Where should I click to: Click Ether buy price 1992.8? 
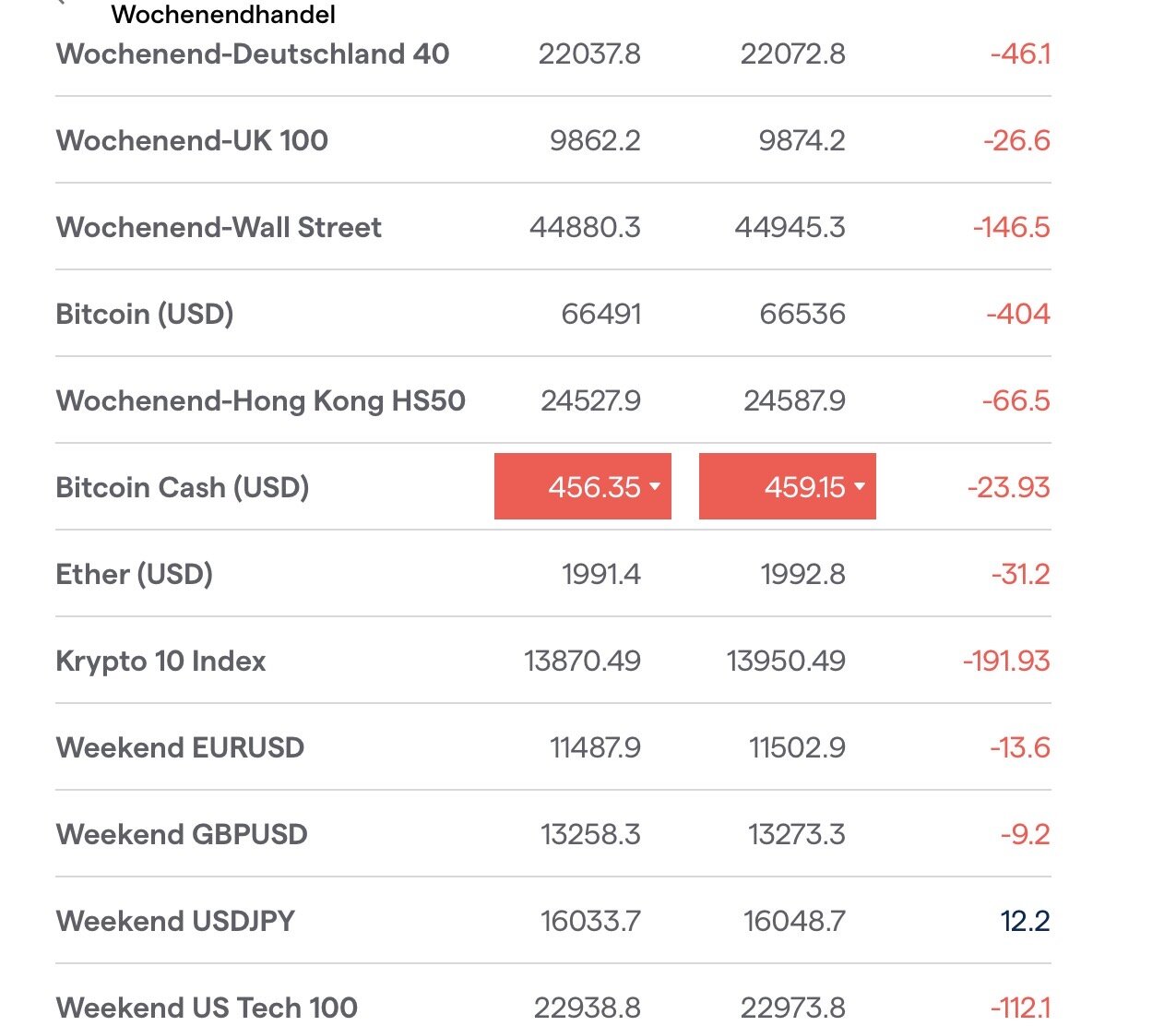point(802,574)
